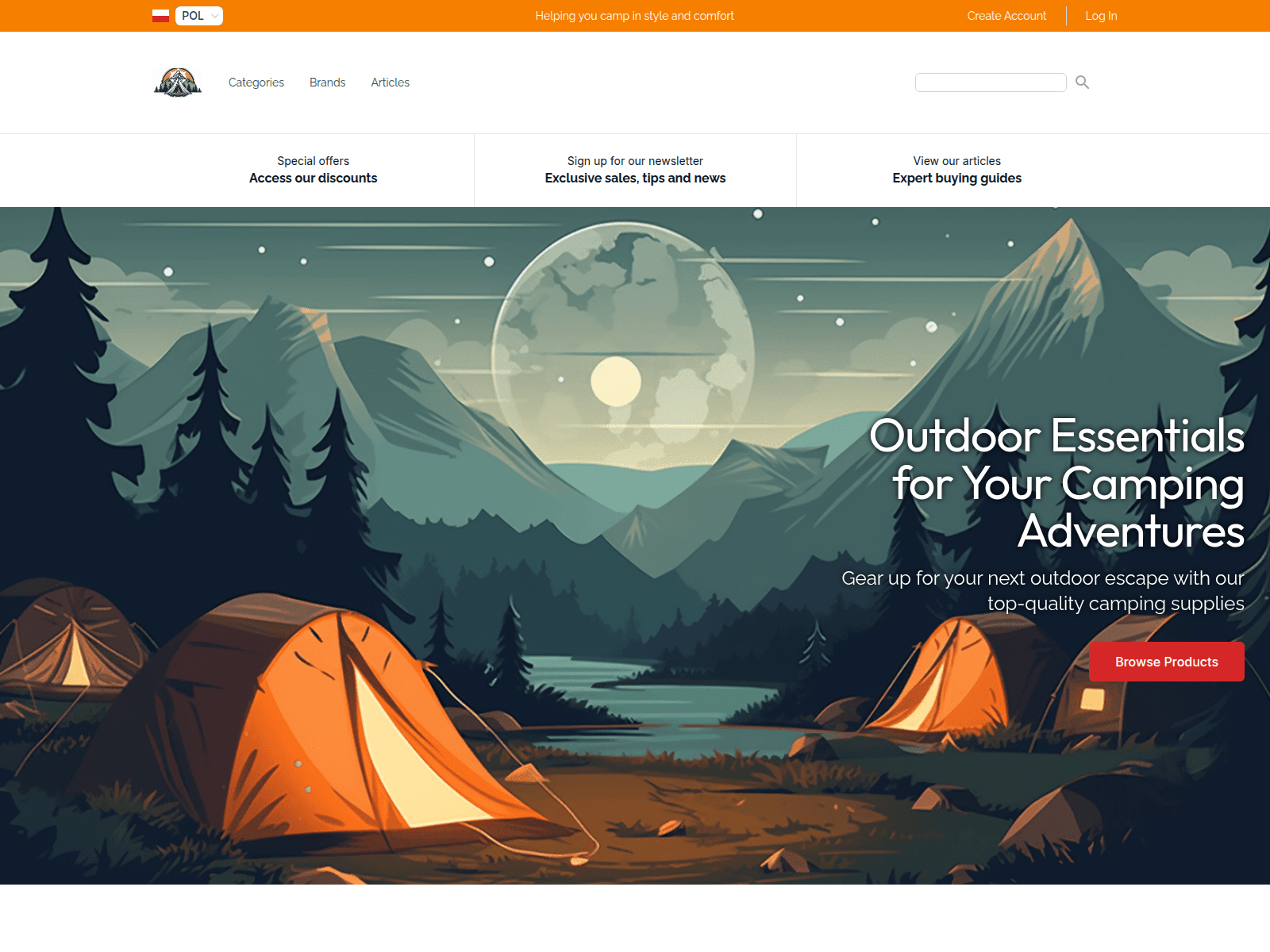Open the Brands menu
Screen dimensions: 1270x952
327,83
